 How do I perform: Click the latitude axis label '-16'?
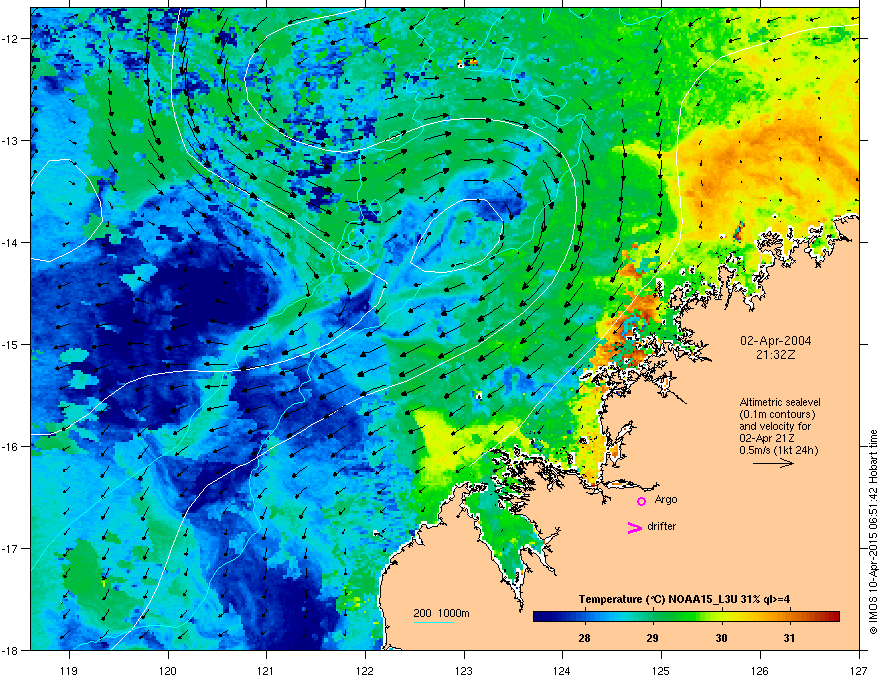pyautogui.click(x=11, y=447)
